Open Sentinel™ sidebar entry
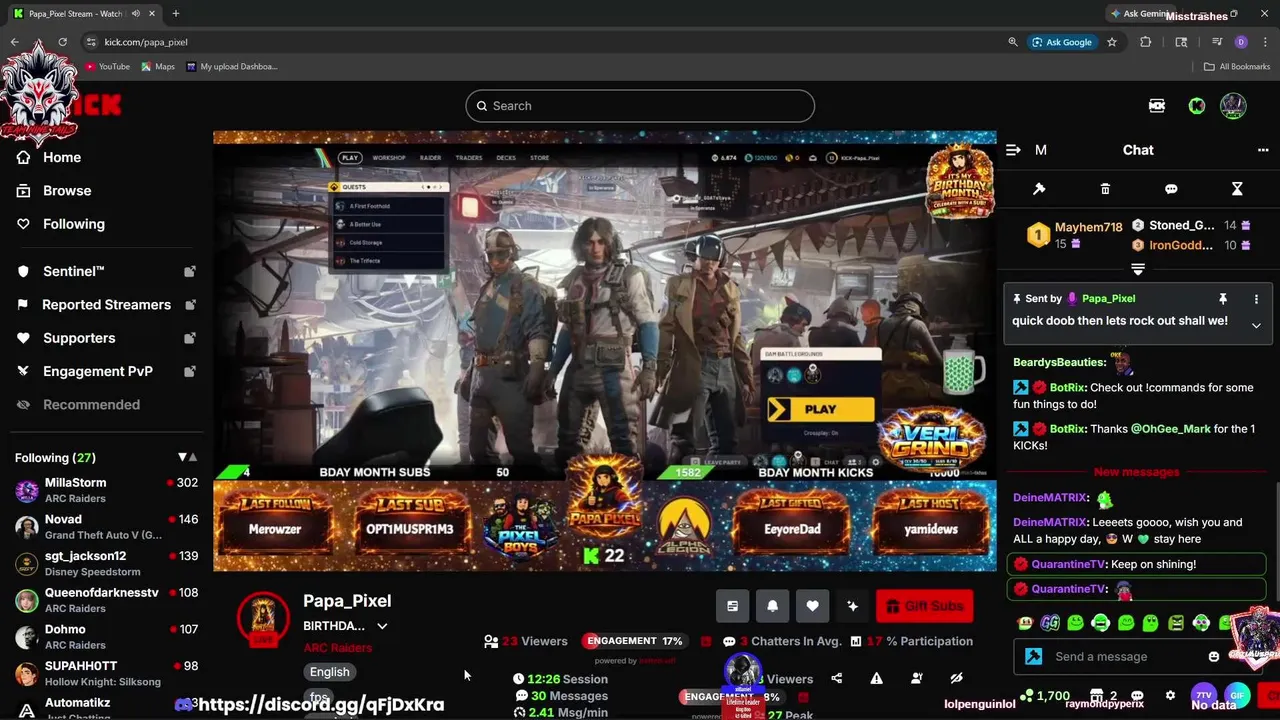This screenshot has height=720, width=1280. 105,271
